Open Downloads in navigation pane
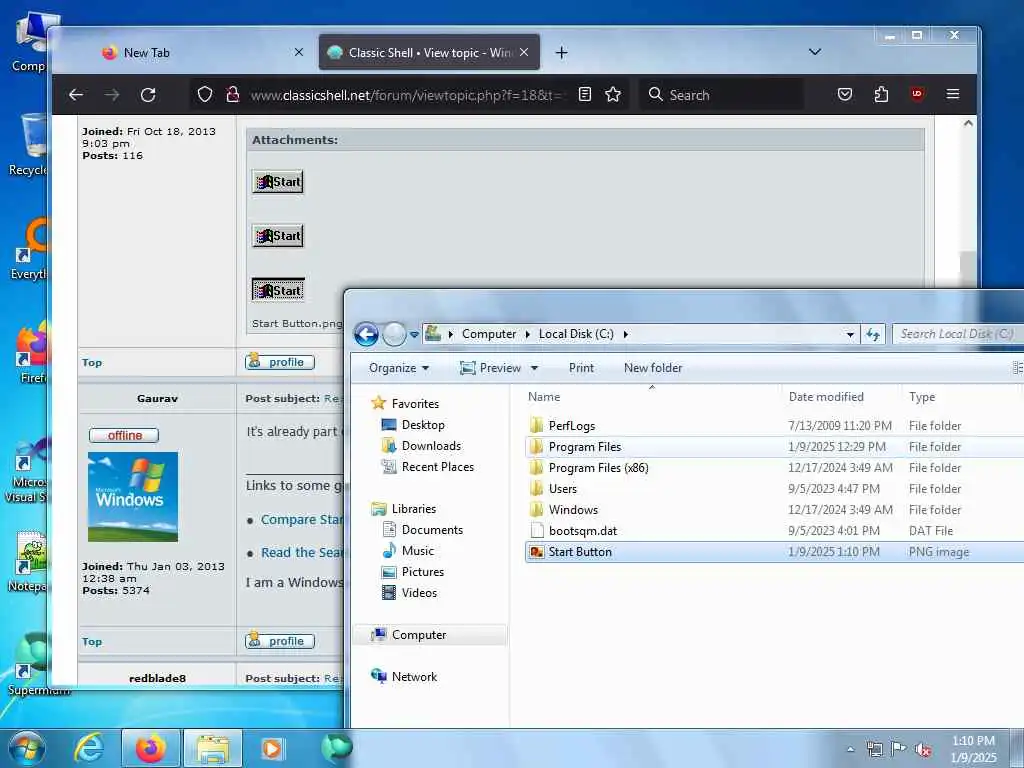1024x768 pixels. pyautogui.click(x=431, y=445)
